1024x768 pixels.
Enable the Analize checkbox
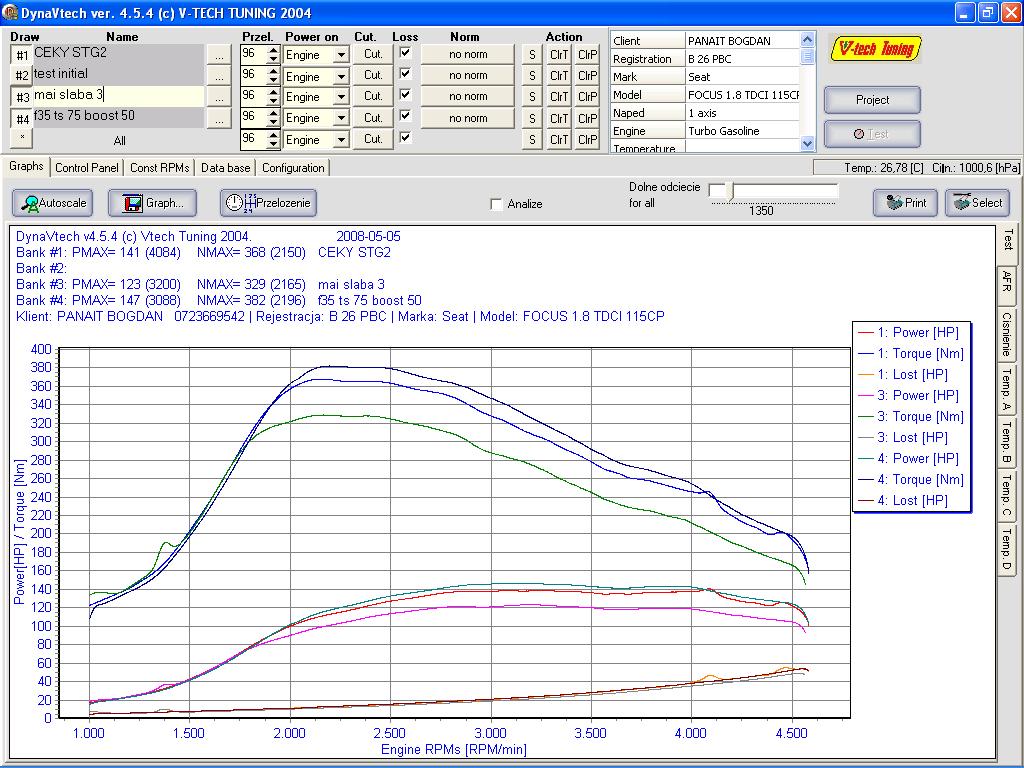pyautogui.click(x=497, y=204)
